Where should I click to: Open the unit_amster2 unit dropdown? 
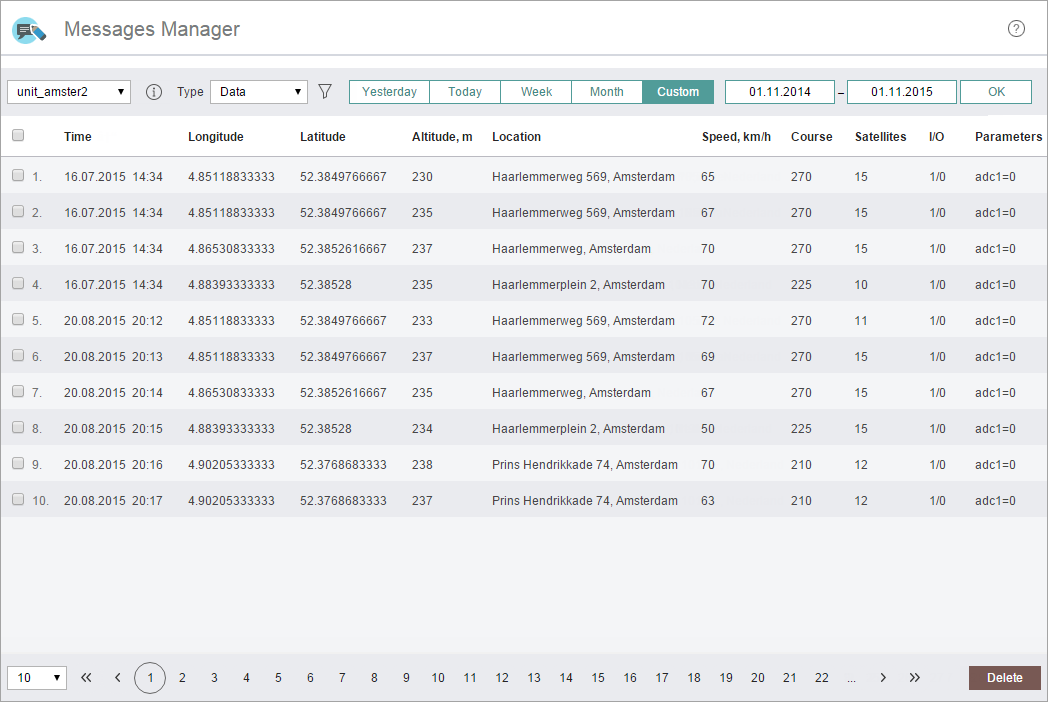[x=69, y=92]
